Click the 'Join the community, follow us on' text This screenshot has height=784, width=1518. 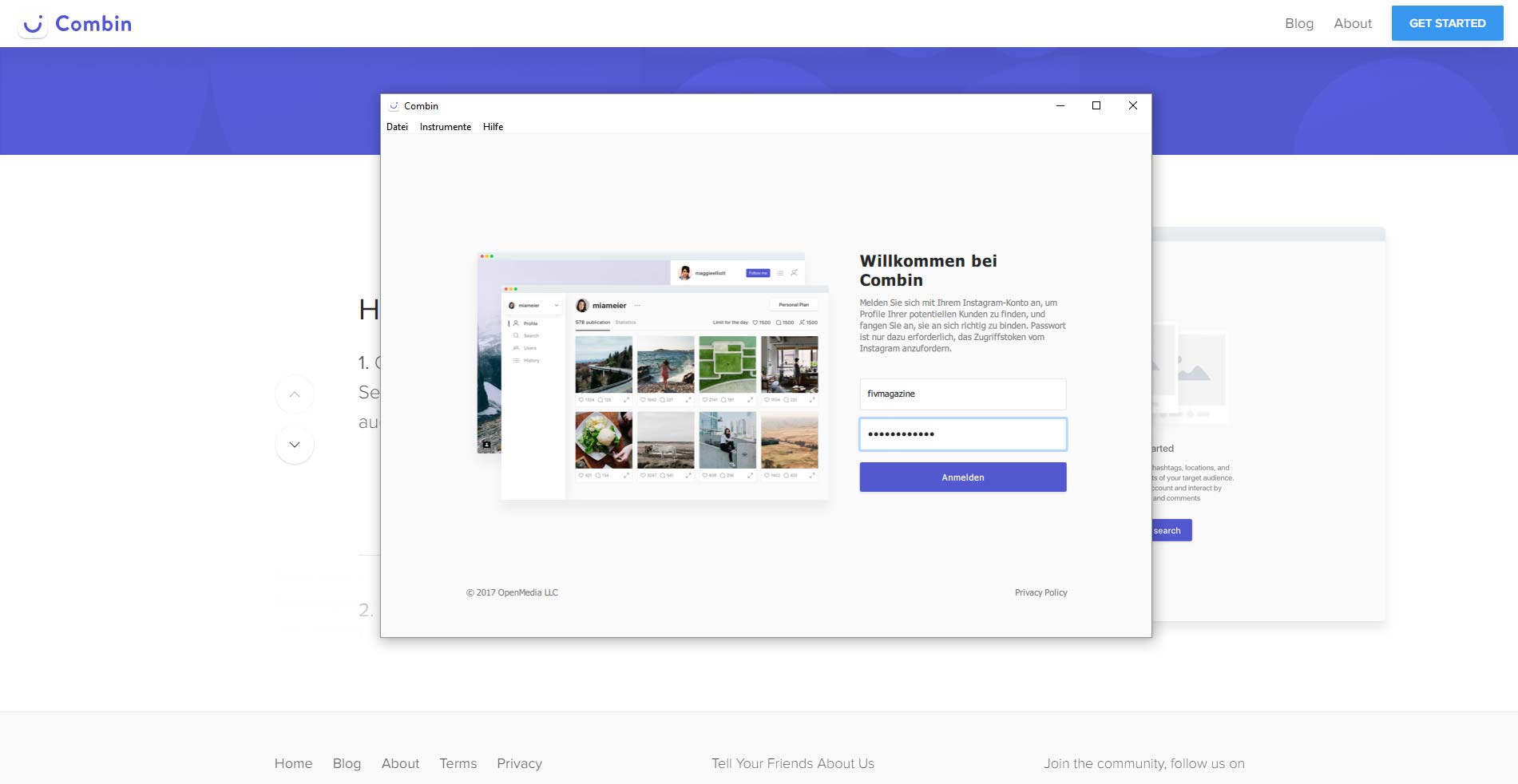tap(1143, 763)
